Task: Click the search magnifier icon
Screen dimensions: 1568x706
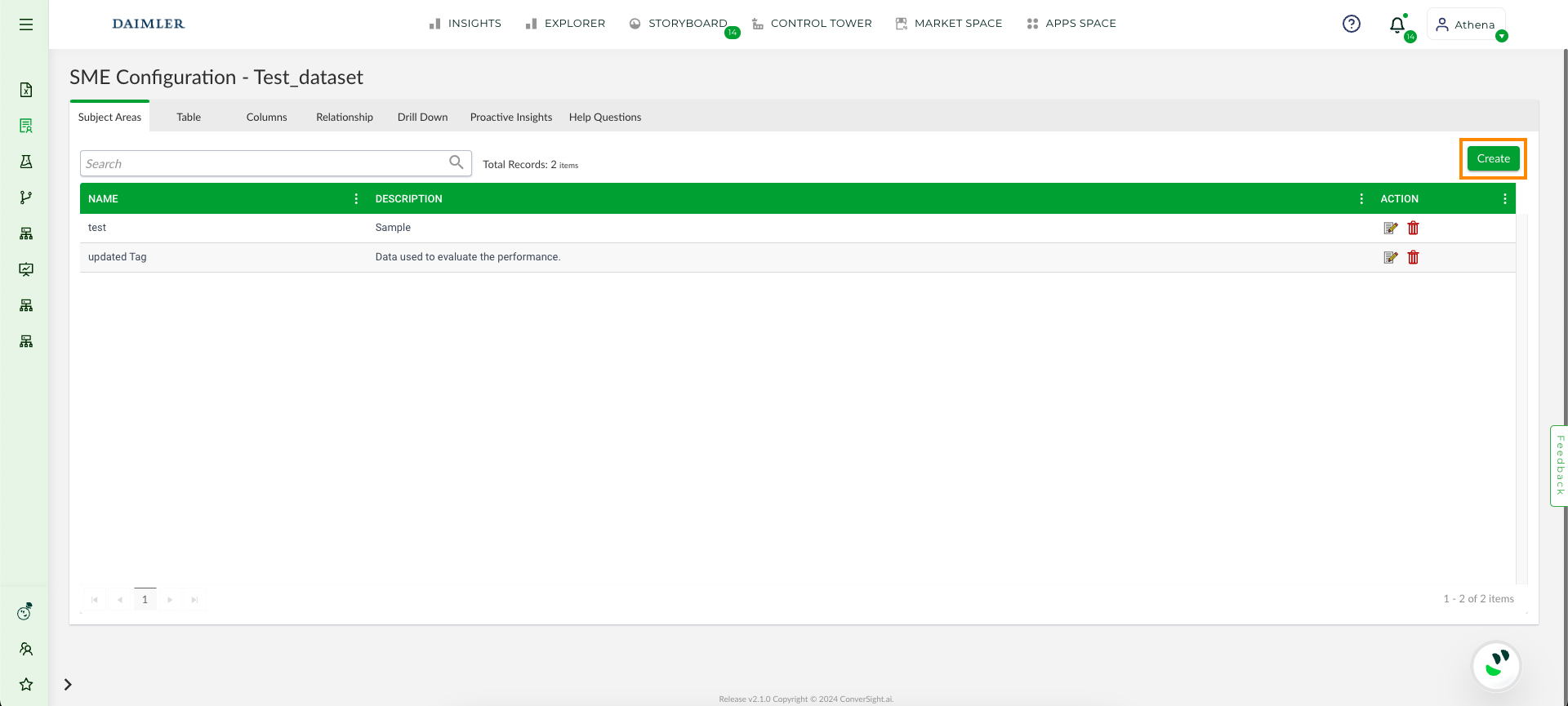Action: (457, 162)
